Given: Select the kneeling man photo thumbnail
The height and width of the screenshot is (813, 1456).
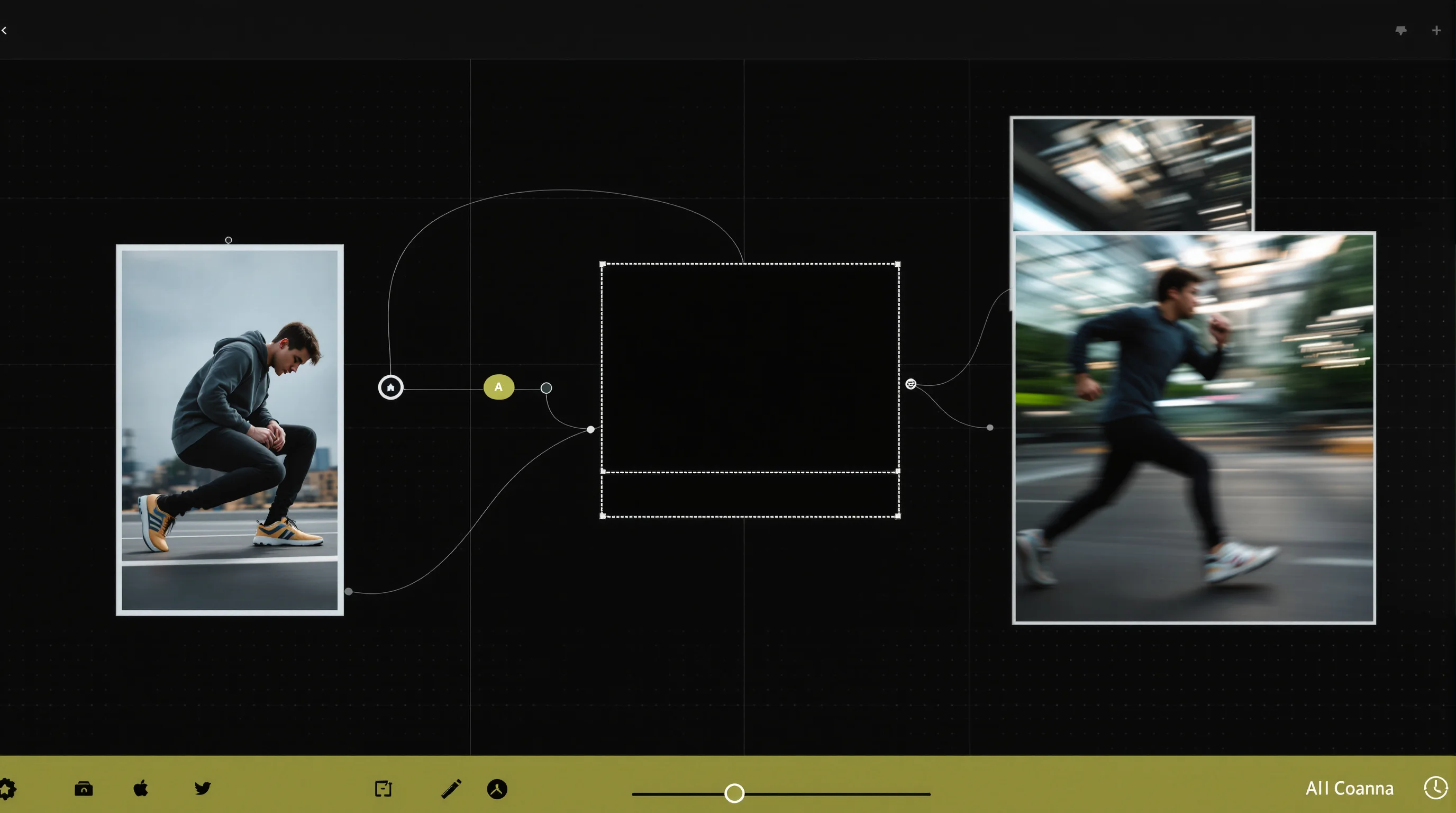Looking at the screenshot, I should [230, 430].
